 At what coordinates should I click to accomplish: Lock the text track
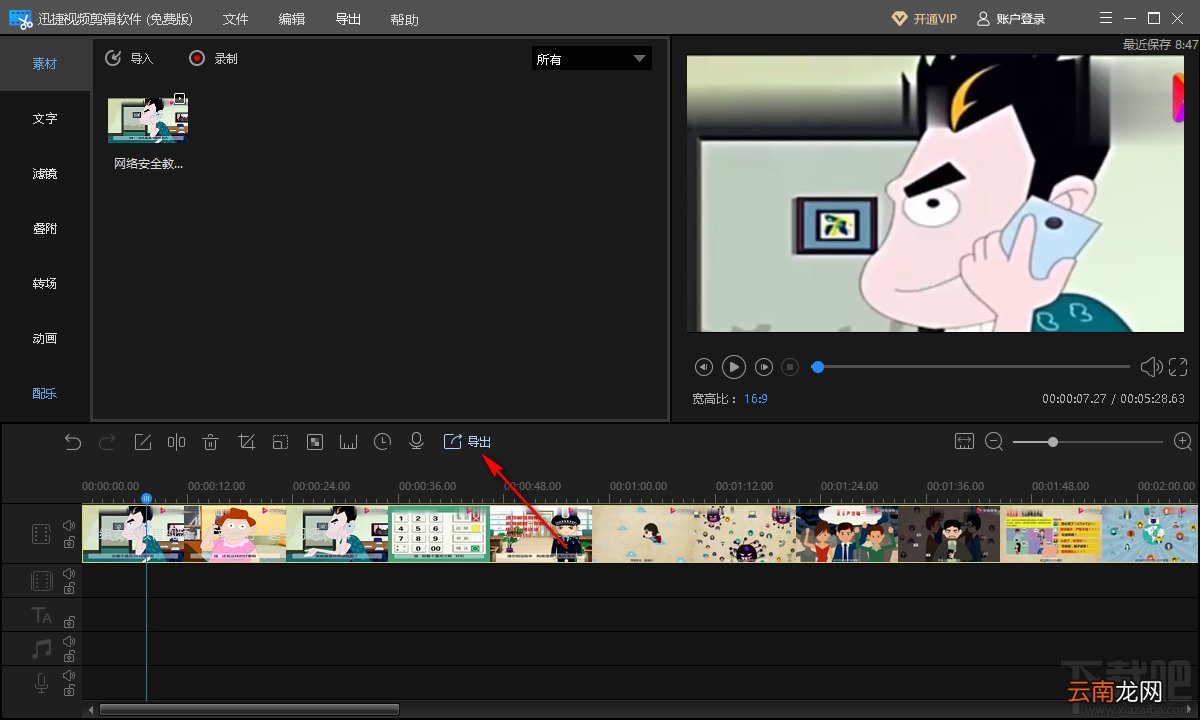click(x=69, y=622)
